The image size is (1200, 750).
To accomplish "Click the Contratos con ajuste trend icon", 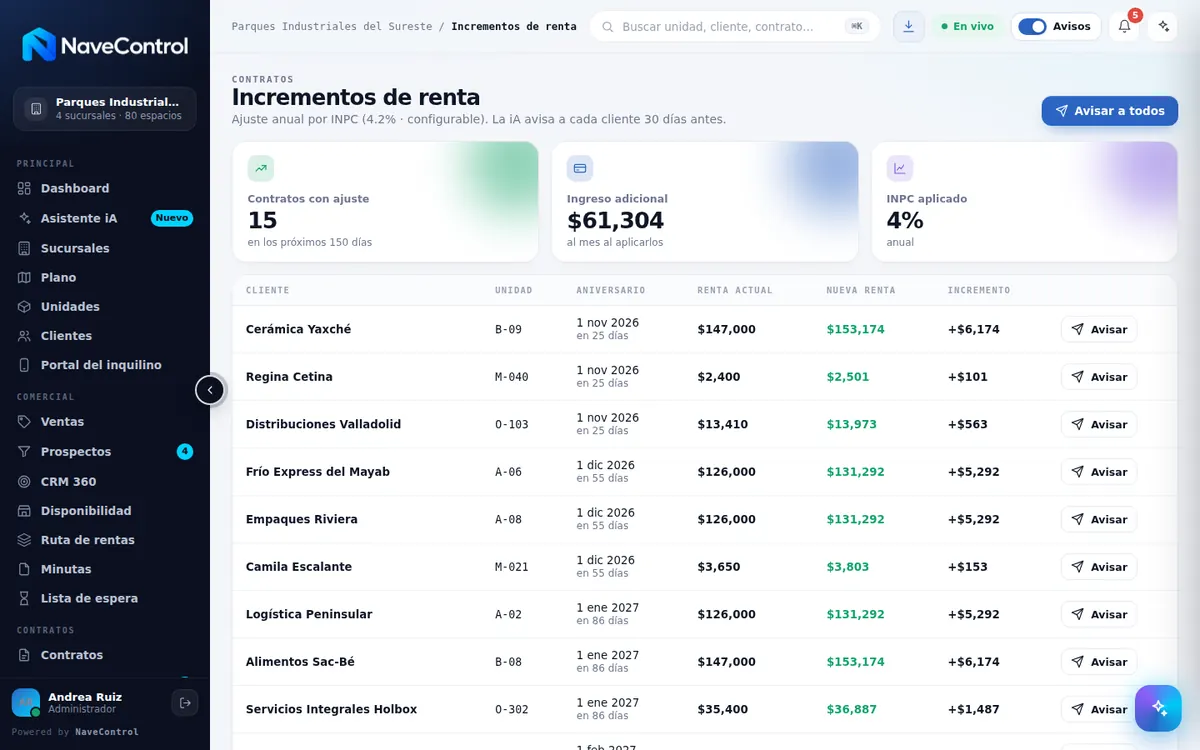I will [x=261, y=168].
